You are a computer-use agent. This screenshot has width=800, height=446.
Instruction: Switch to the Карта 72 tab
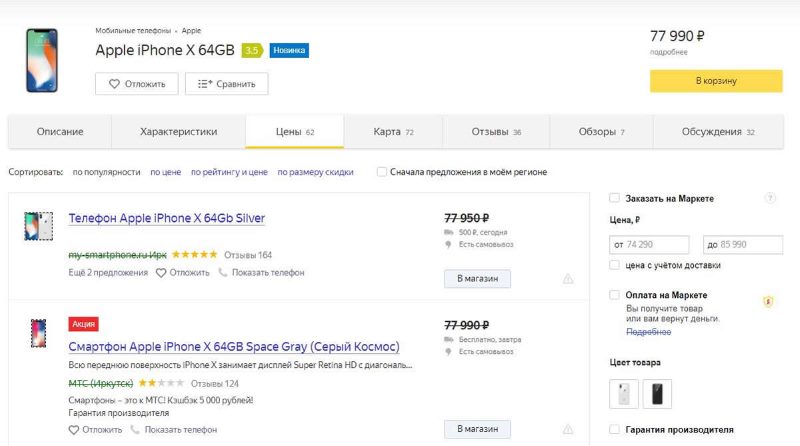click(x=393, y=132)
